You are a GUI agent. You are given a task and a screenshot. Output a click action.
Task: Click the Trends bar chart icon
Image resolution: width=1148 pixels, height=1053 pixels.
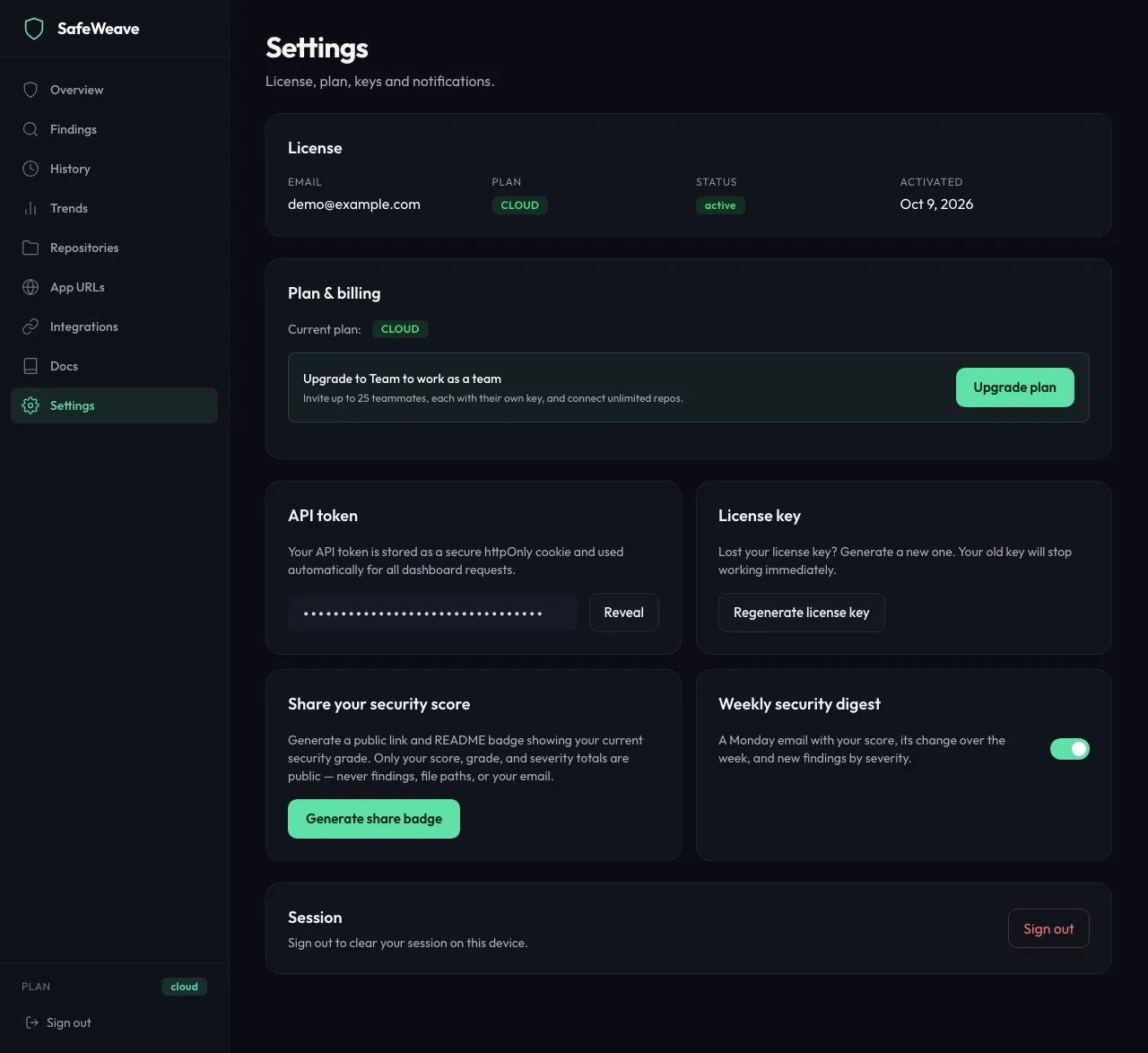tap(30, 208)
